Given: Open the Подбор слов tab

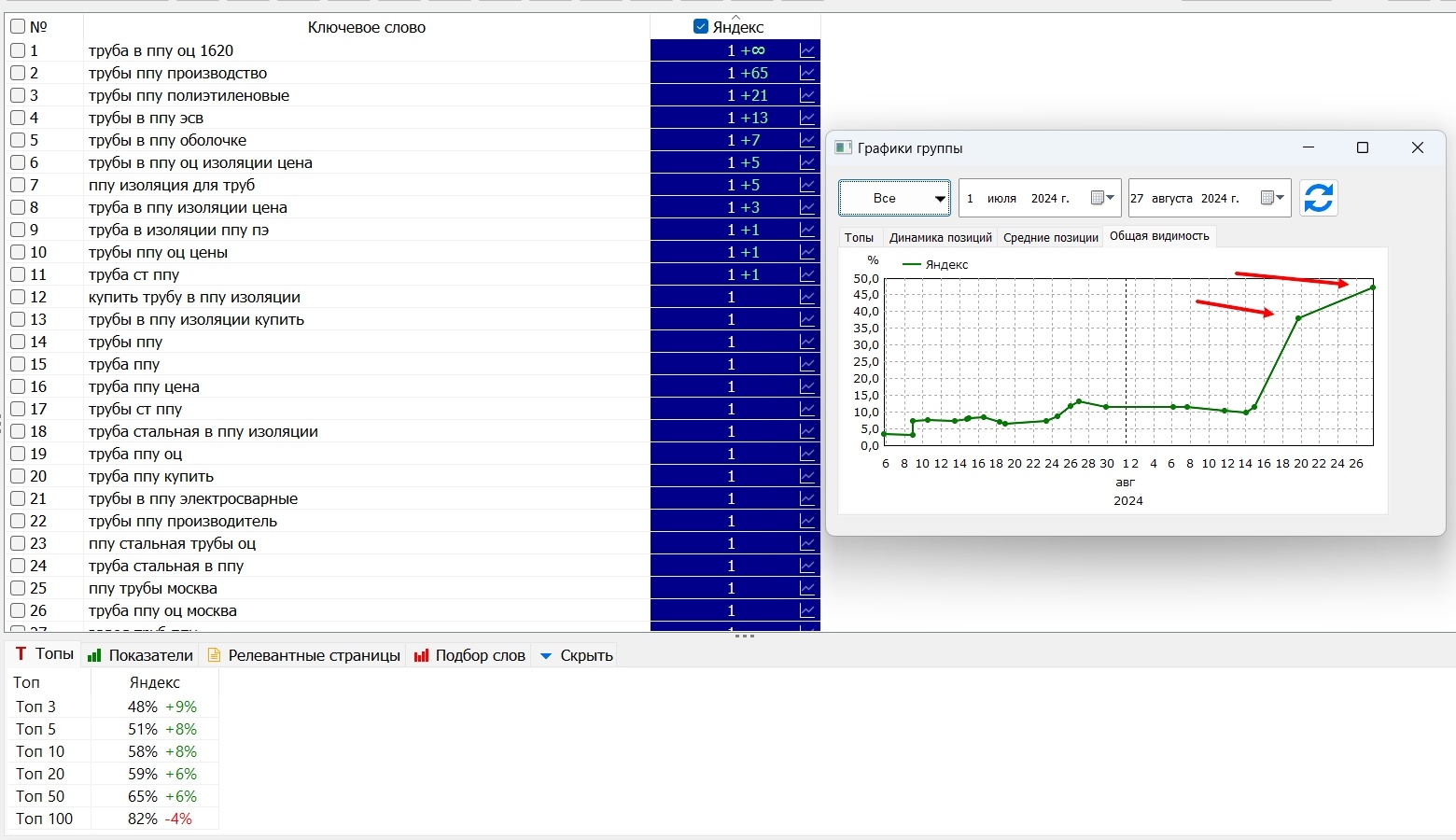Looking at the screenshot, I should tap(469, 655).
